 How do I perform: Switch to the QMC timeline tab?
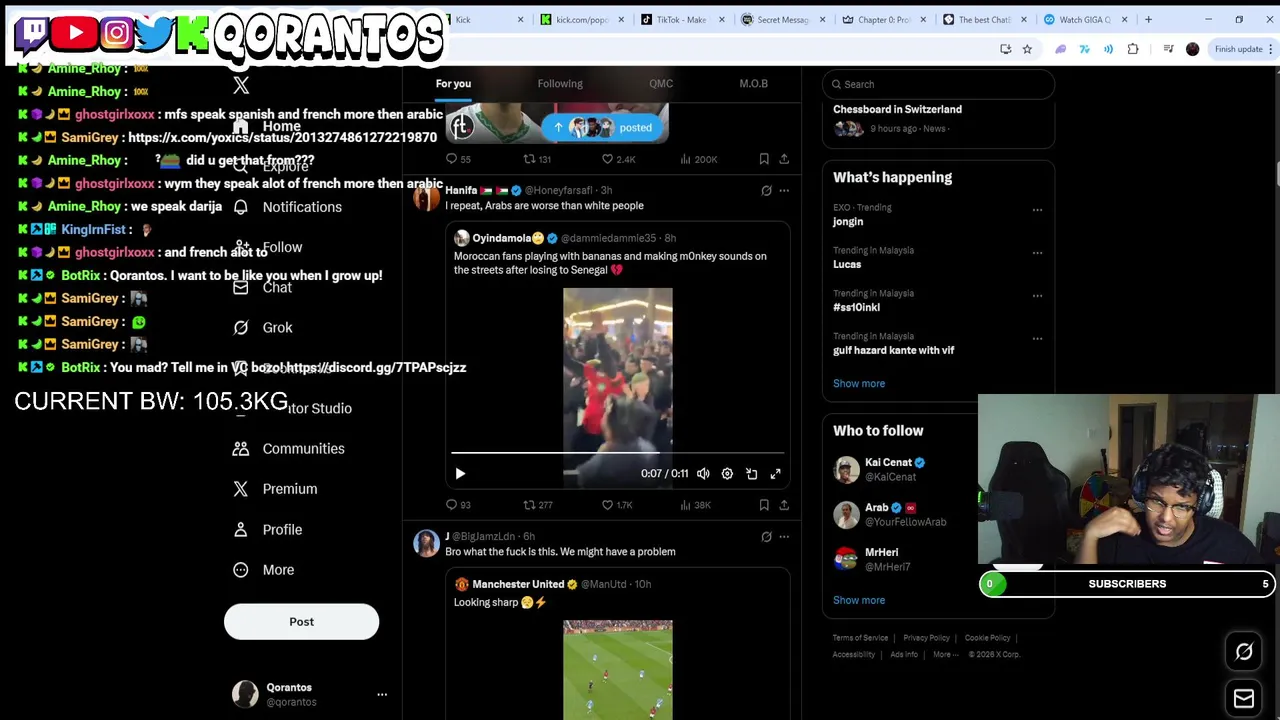661,84
